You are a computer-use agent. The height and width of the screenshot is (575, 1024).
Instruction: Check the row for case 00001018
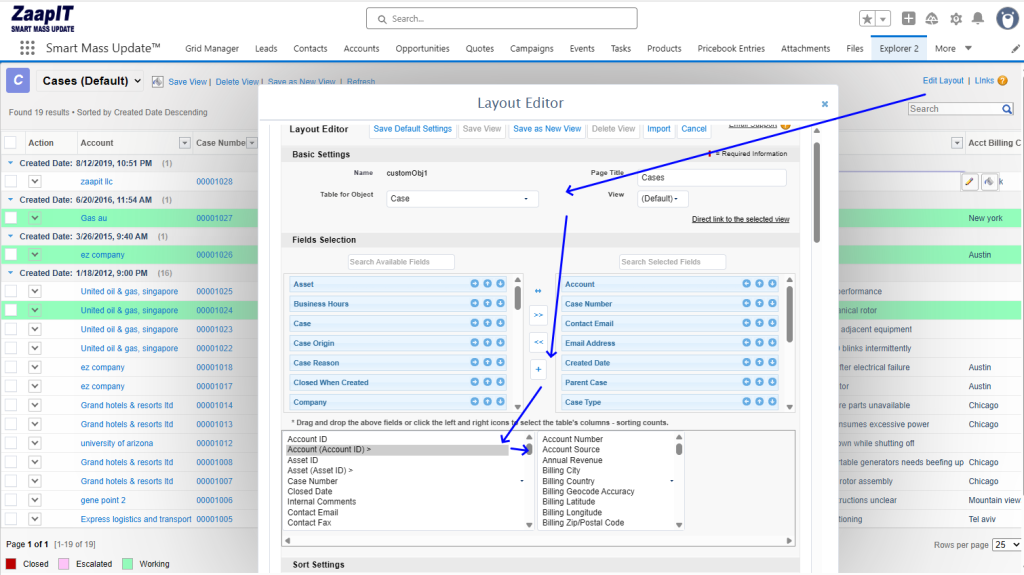11,367
